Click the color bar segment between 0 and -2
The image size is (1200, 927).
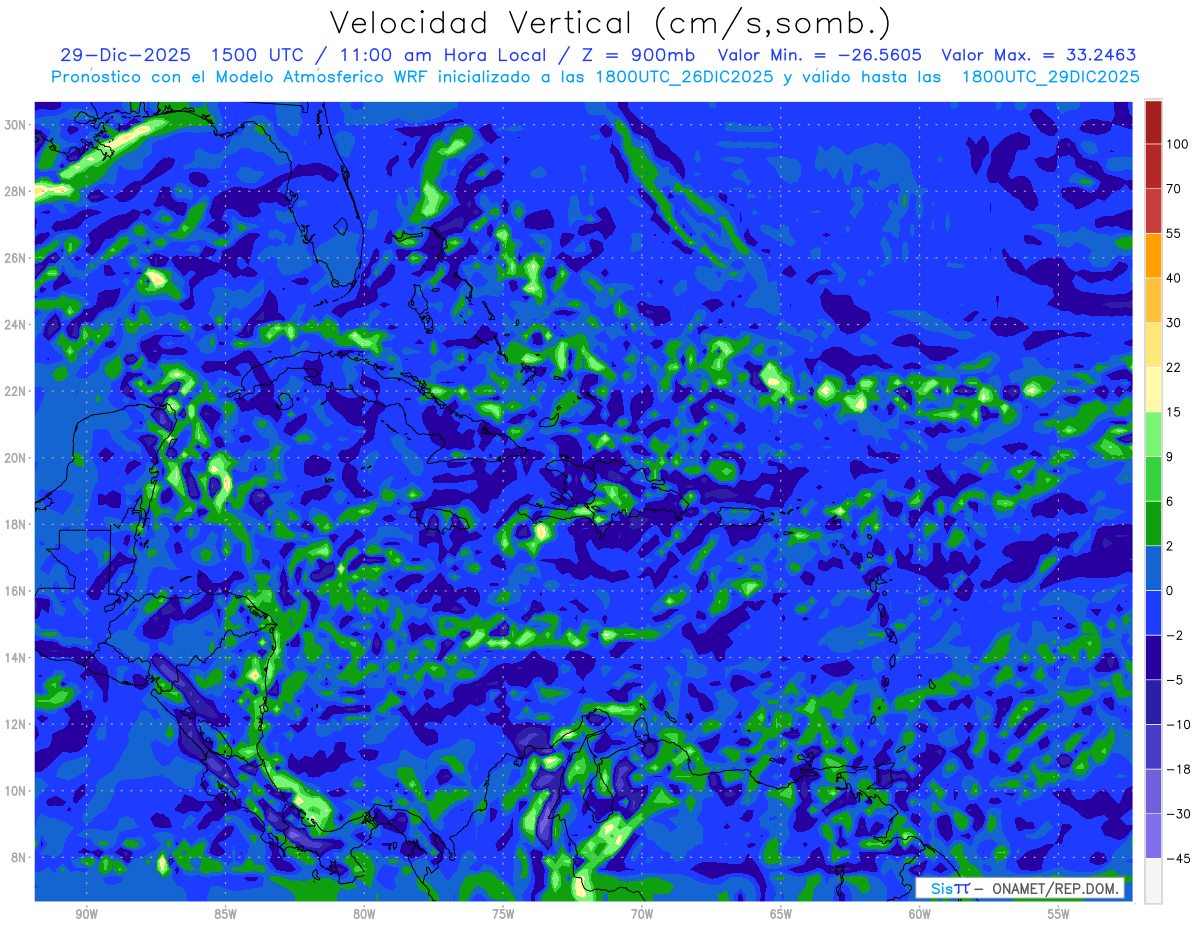point(1153,612)
